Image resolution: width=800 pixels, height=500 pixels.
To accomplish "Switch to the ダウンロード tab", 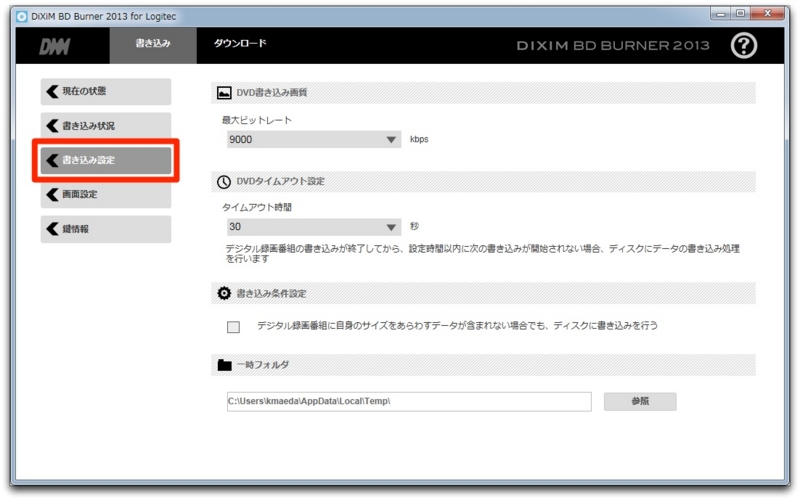I will (240, 44).
